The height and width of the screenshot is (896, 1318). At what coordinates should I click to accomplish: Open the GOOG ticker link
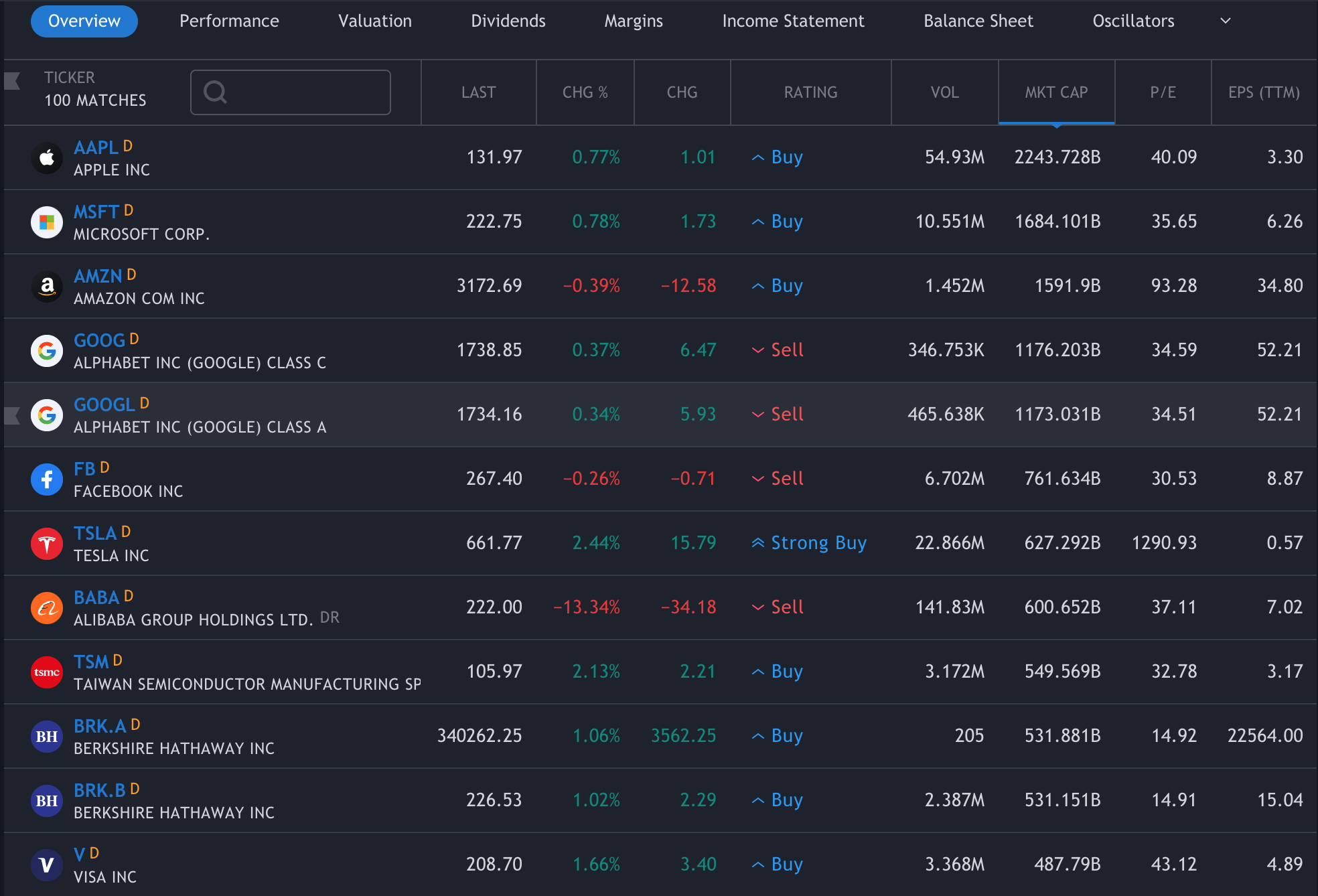[99, 340]
